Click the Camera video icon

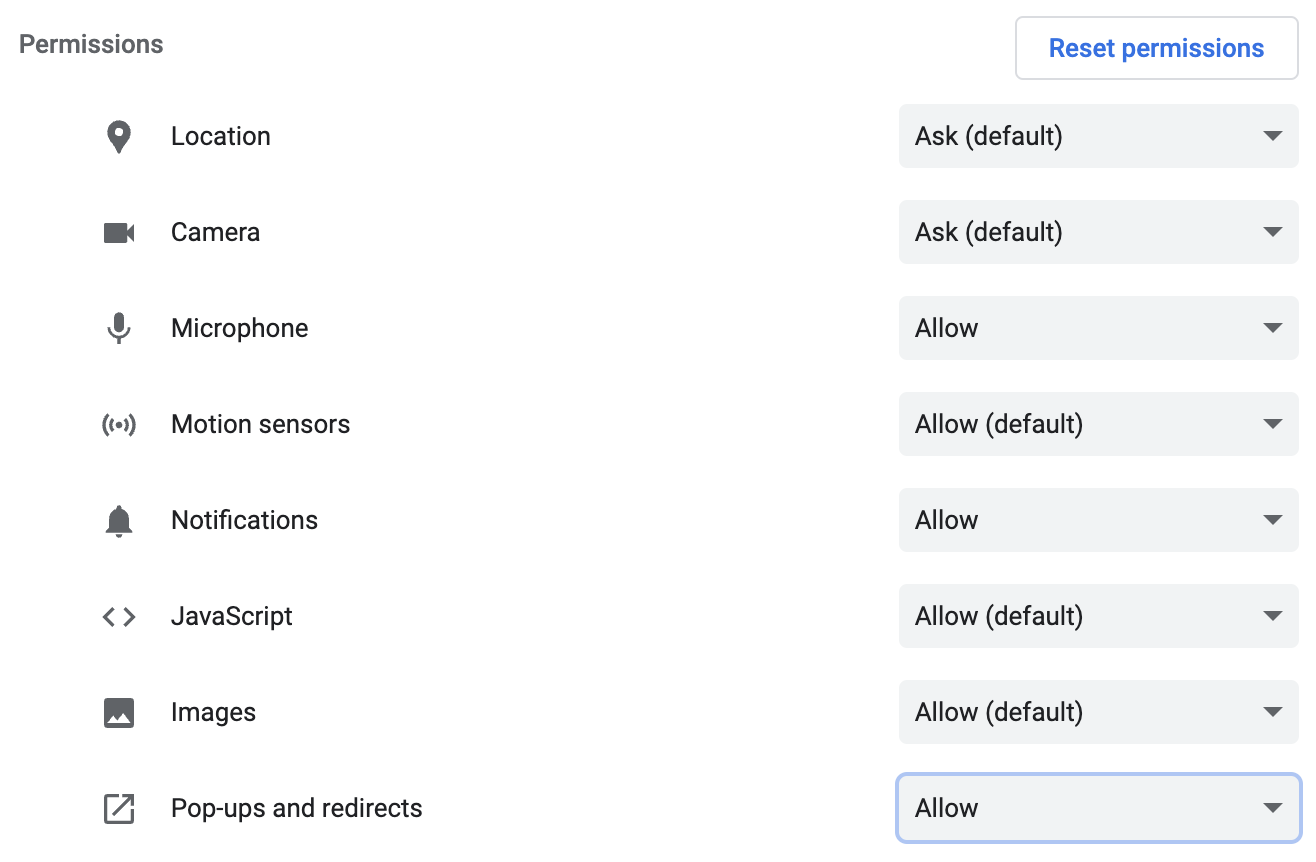[x=119, y=233]
